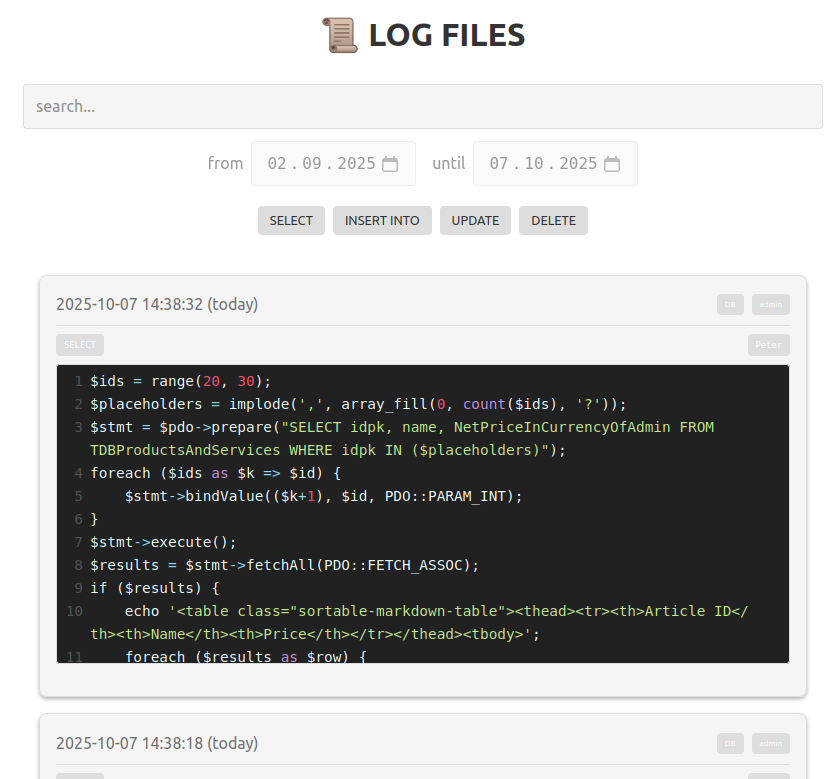834x779 pixels.
Task: Click the scroll emoji beside LOG FILES
Action: (x=340, y=35)
